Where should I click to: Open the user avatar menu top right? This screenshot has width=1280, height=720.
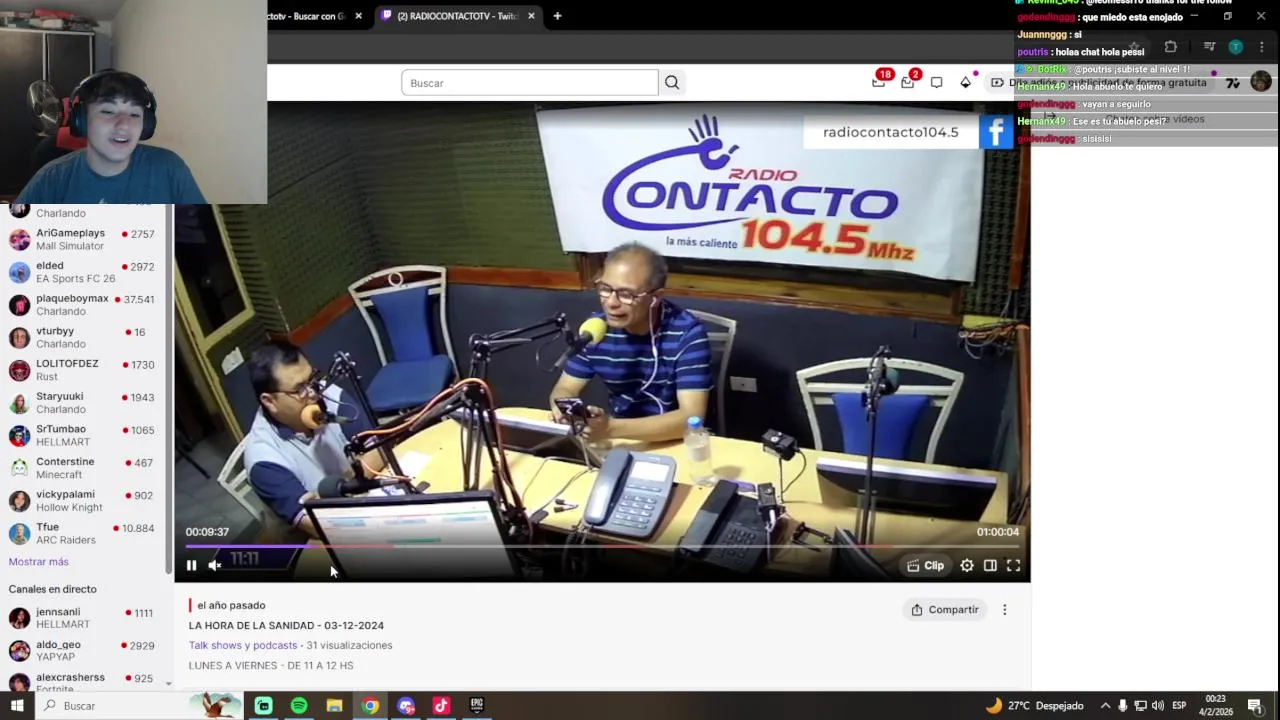(1261, 82)
